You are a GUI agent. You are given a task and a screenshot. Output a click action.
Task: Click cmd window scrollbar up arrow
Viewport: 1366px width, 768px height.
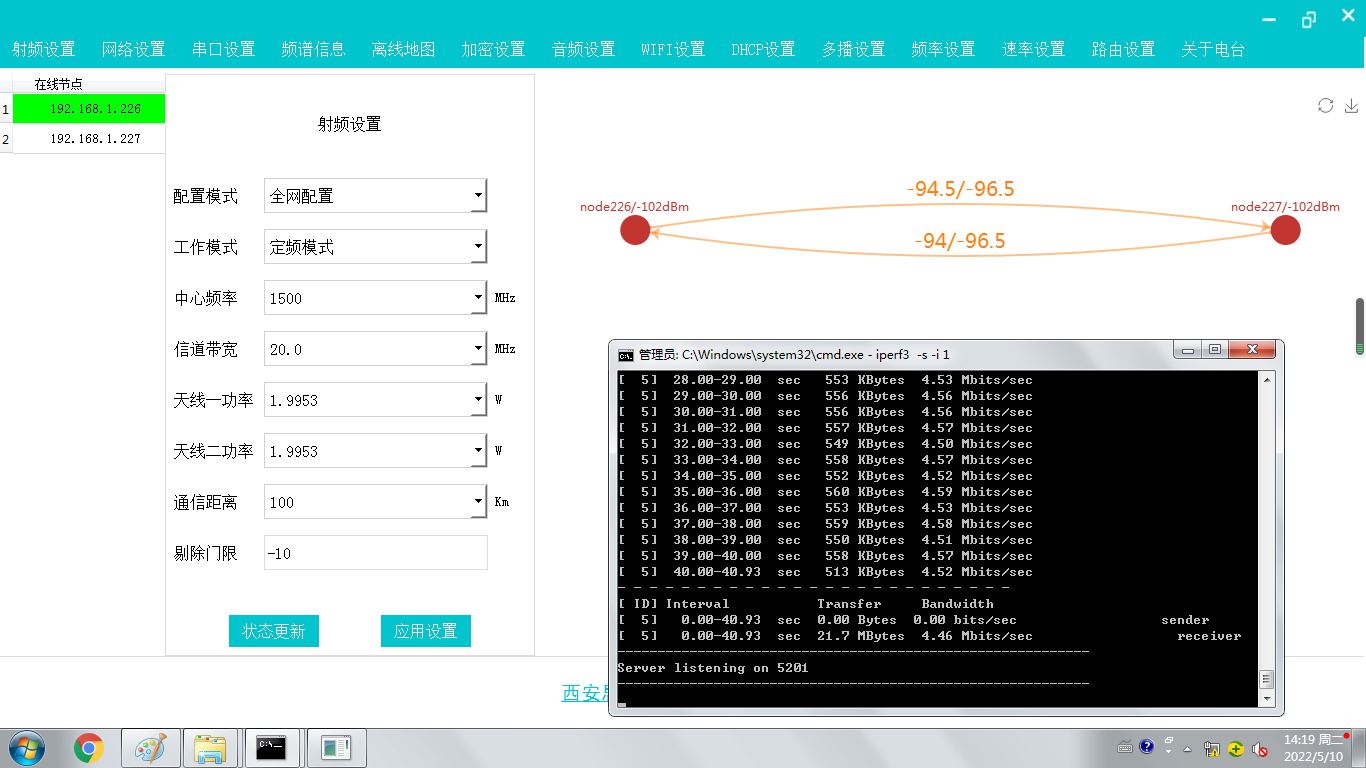tap(1267, 378)
